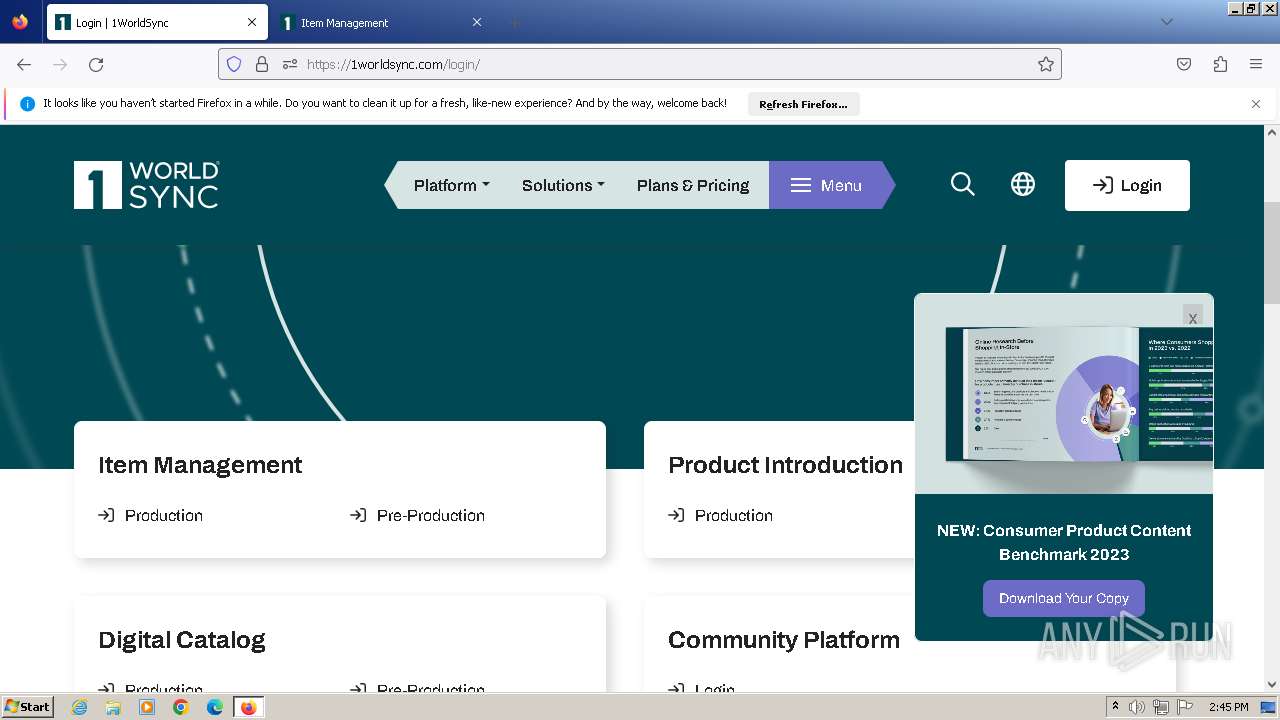The width and height of the screenshot is (1280, 720).
Task: Open Save to Pocket icon
Action: coord(1184,64)
